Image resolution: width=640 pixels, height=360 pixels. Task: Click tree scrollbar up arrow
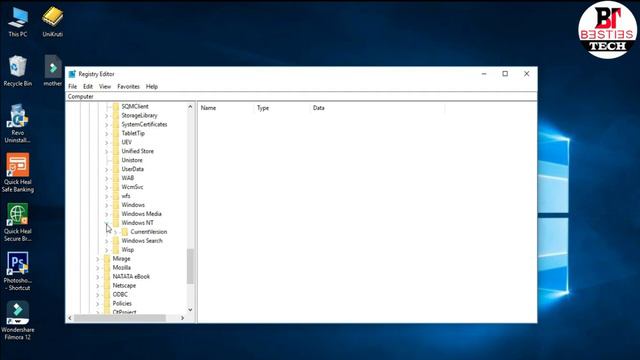coord(190,107)
